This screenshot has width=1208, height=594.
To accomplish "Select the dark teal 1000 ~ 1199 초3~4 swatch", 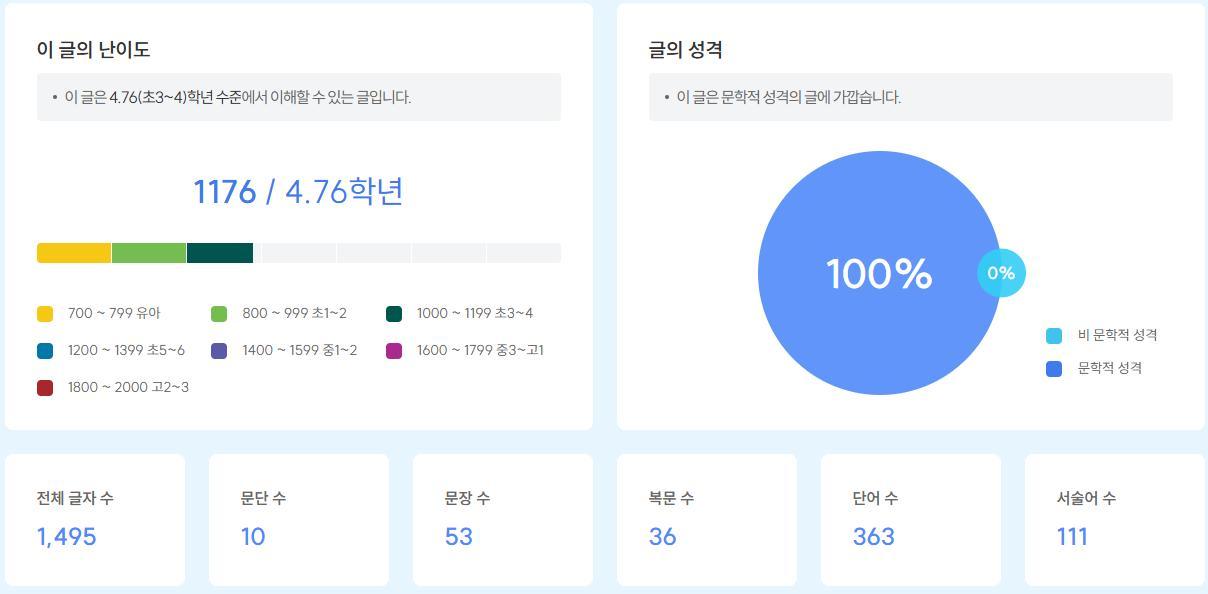I will (x=394, y=314).
